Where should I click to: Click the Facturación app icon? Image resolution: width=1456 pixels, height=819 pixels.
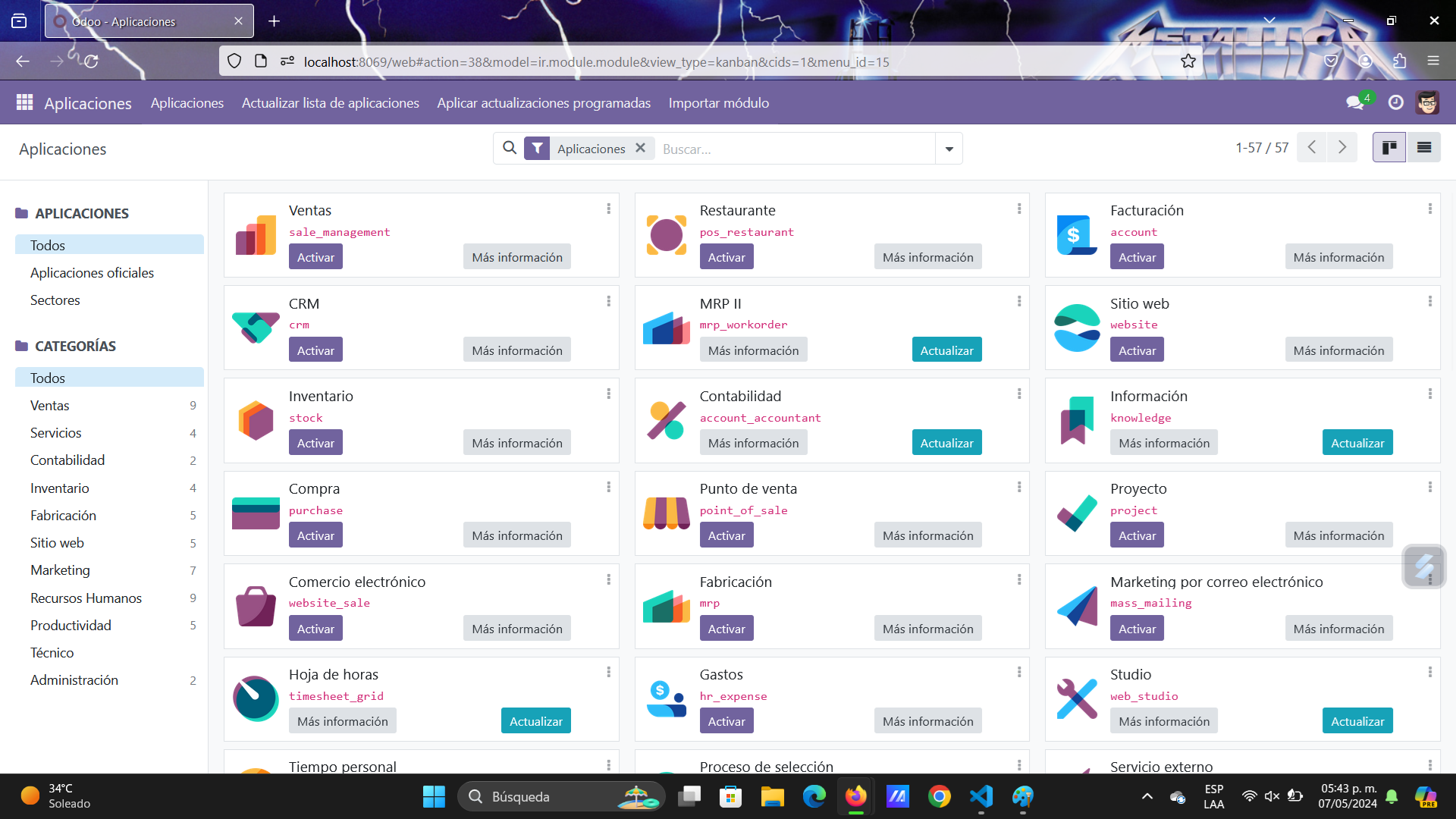[1077, 235]
